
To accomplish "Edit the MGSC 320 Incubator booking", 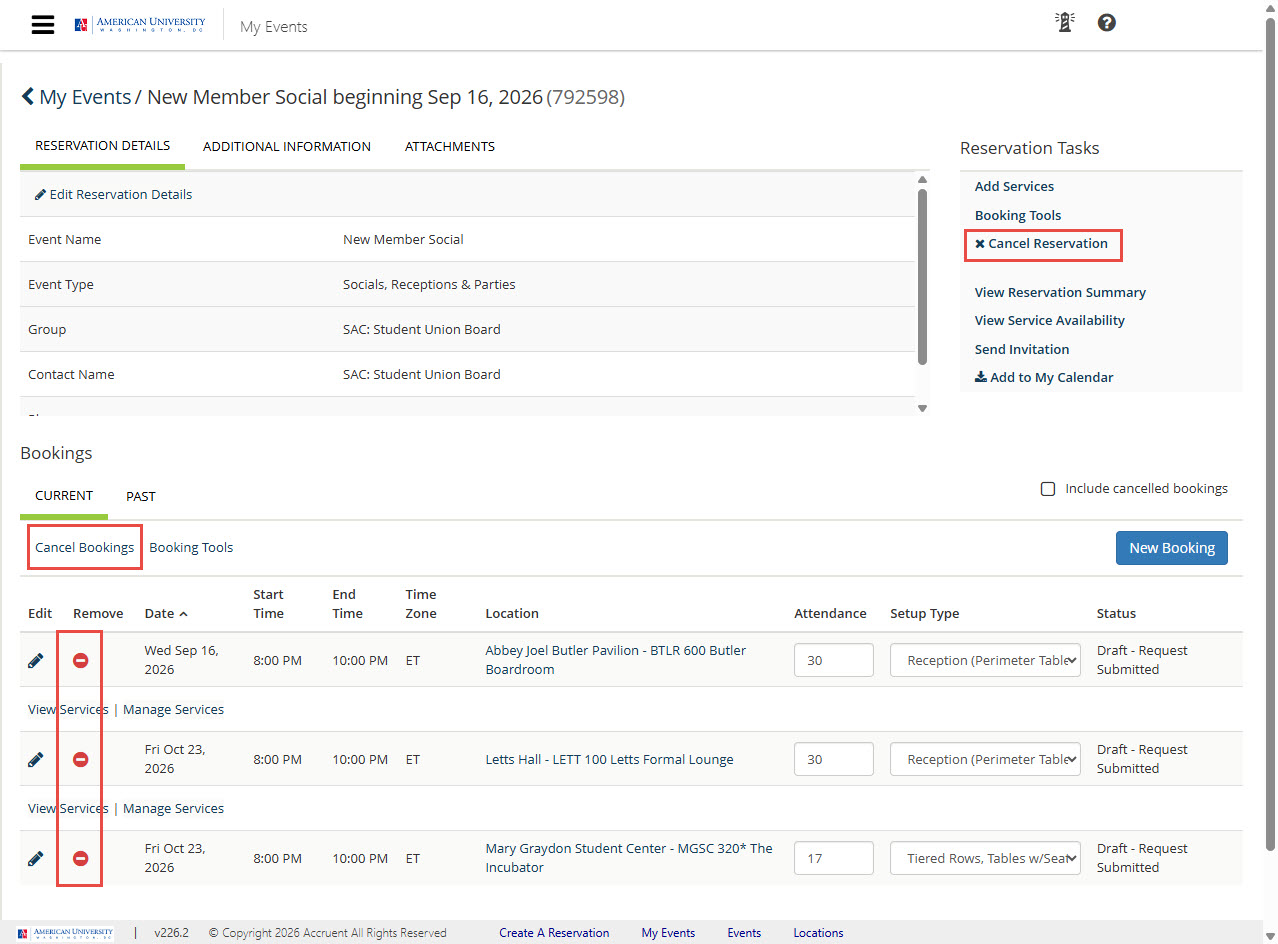I will click(x=36, y=858).
